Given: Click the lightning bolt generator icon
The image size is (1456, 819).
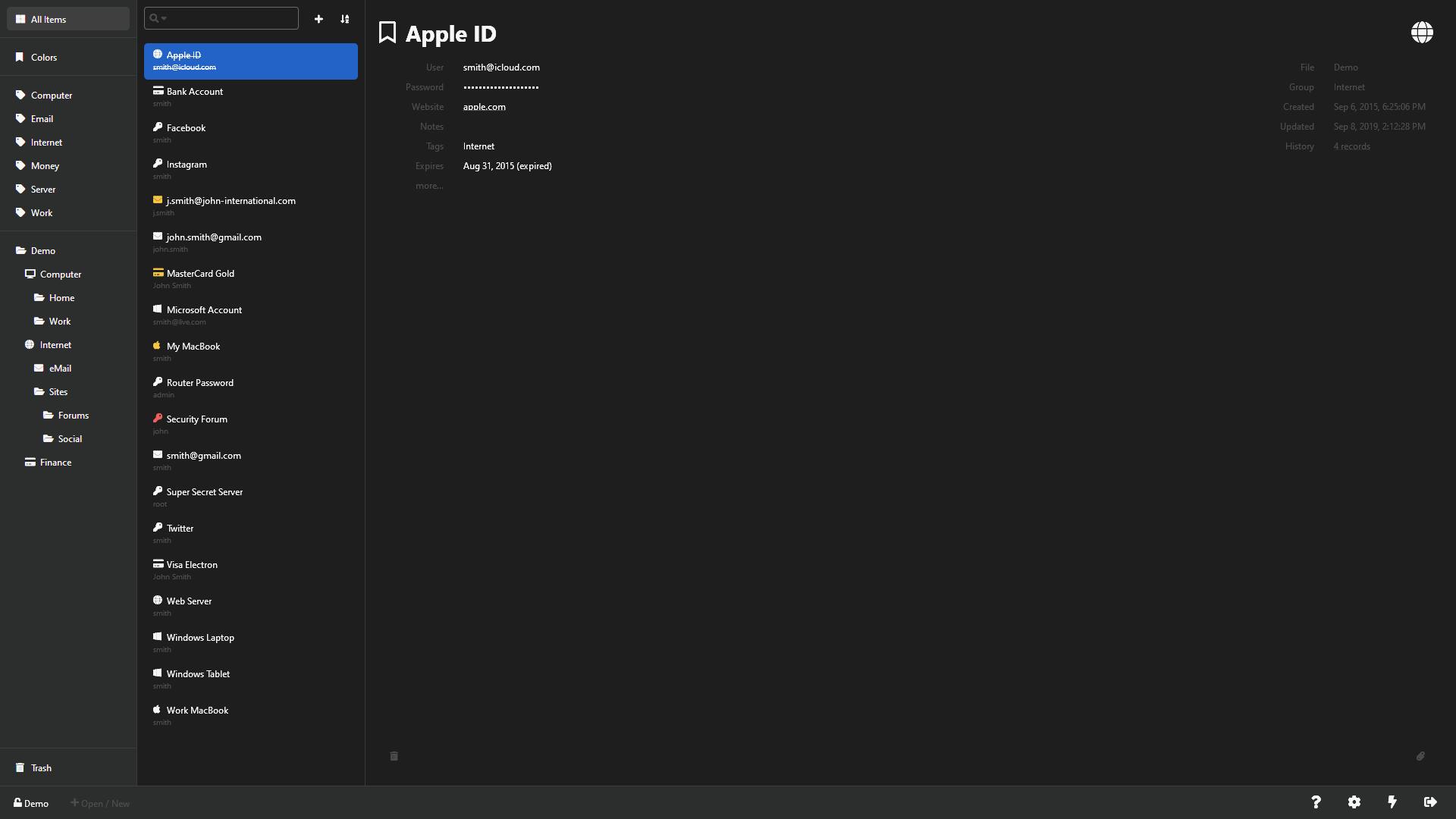Looking at the screenshot, I should (1392, 802).
